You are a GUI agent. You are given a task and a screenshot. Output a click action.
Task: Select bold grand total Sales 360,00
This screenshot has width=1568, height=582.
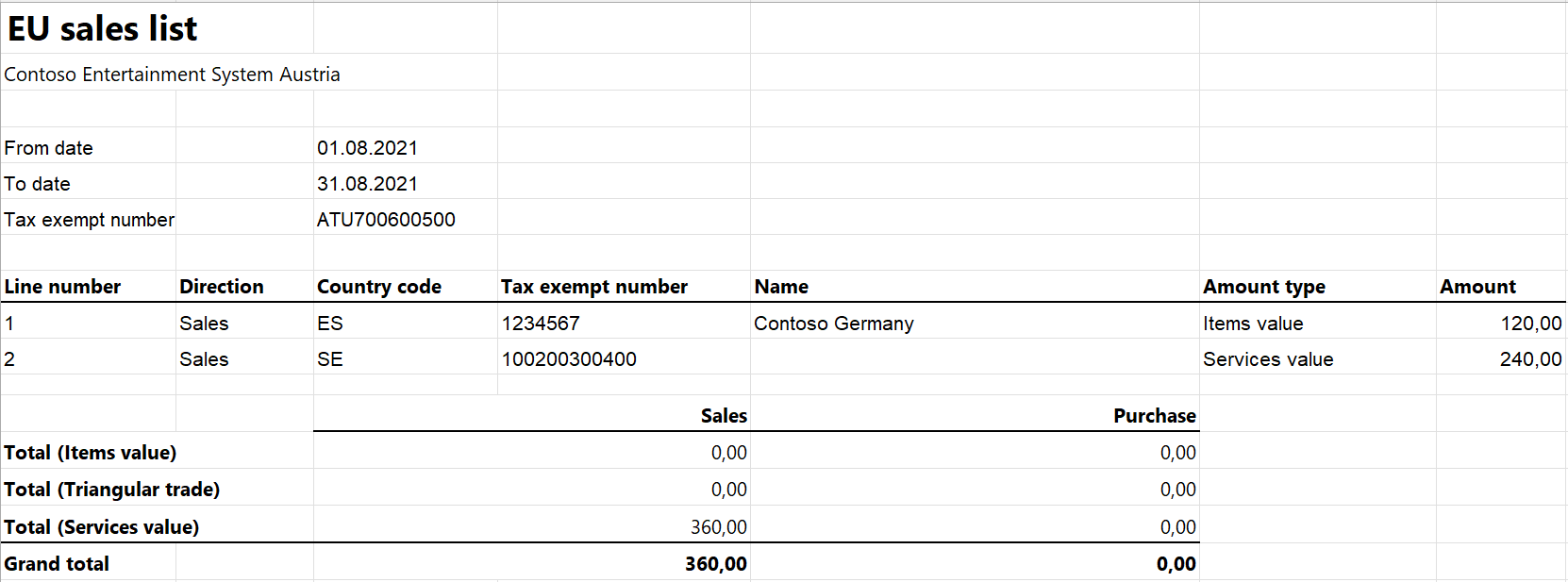pos(716,564)
